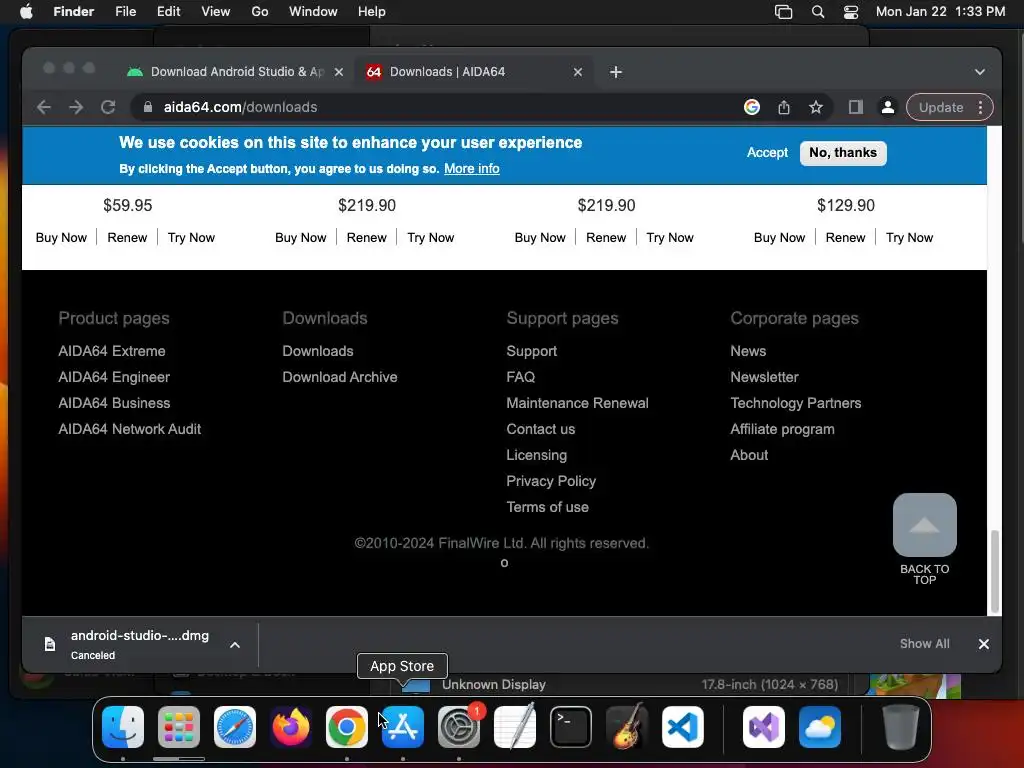Open Privacy Policy link
The height and width of the screenshot is (768, 1024).
click(x=551, y=481)
